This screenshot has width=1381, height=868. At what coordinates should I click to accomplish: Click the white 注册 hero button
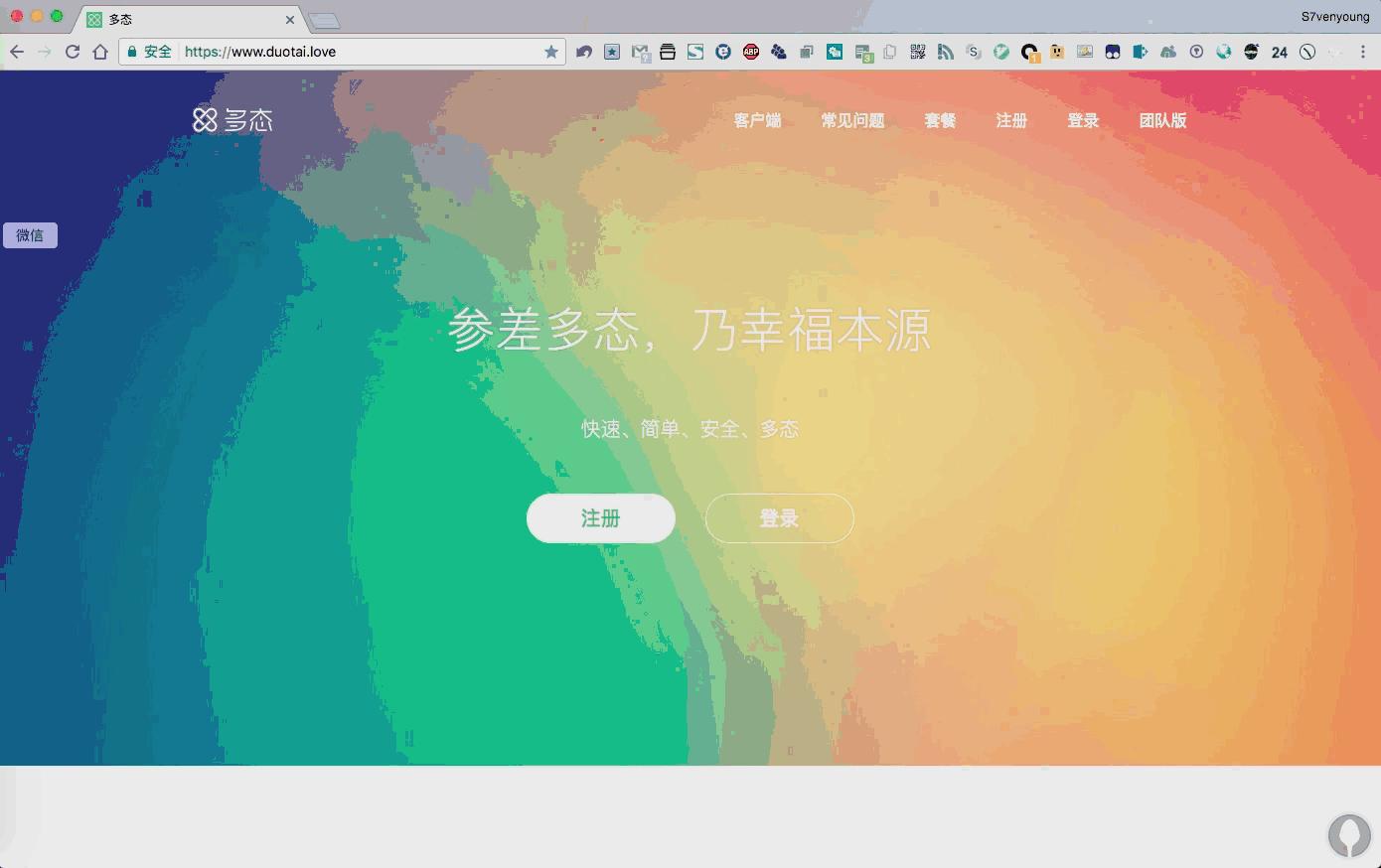[600, 518]
